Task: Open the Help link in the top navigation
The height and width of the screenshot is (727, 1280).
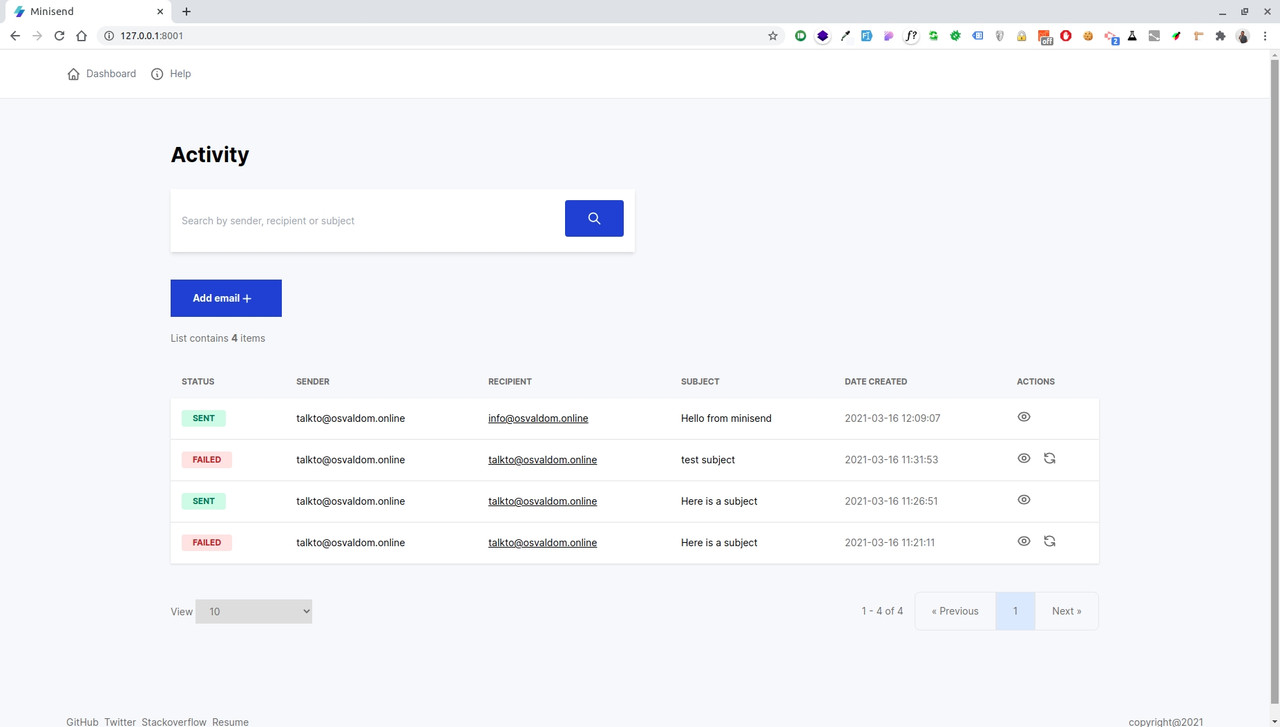Action: [x=171, y=74]
